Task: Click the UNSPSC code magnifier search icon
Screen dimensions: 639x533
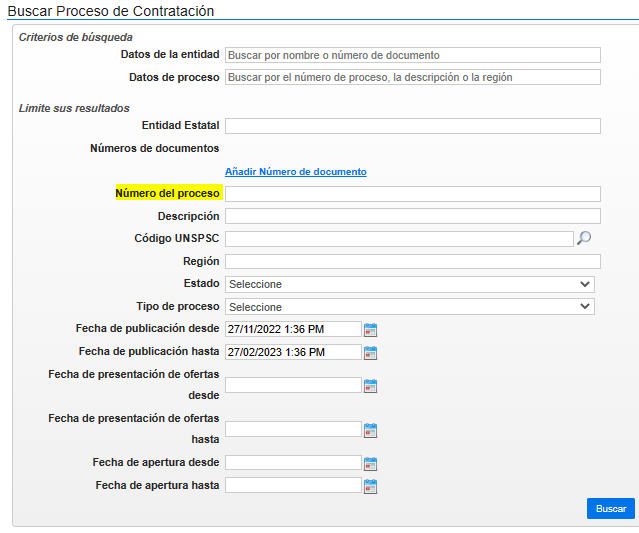Action: (585, 238)
